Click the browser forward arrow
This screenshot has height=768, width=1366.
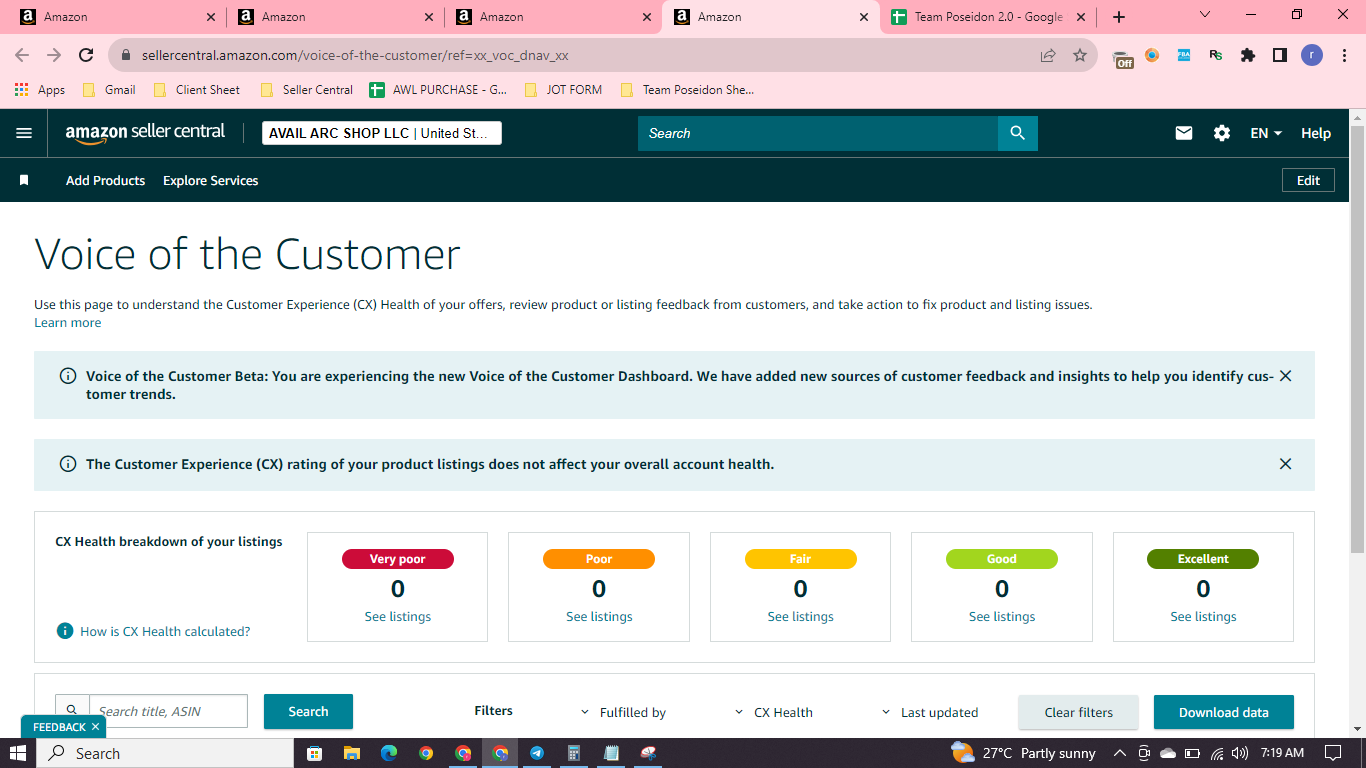click(x=54, y=55)
